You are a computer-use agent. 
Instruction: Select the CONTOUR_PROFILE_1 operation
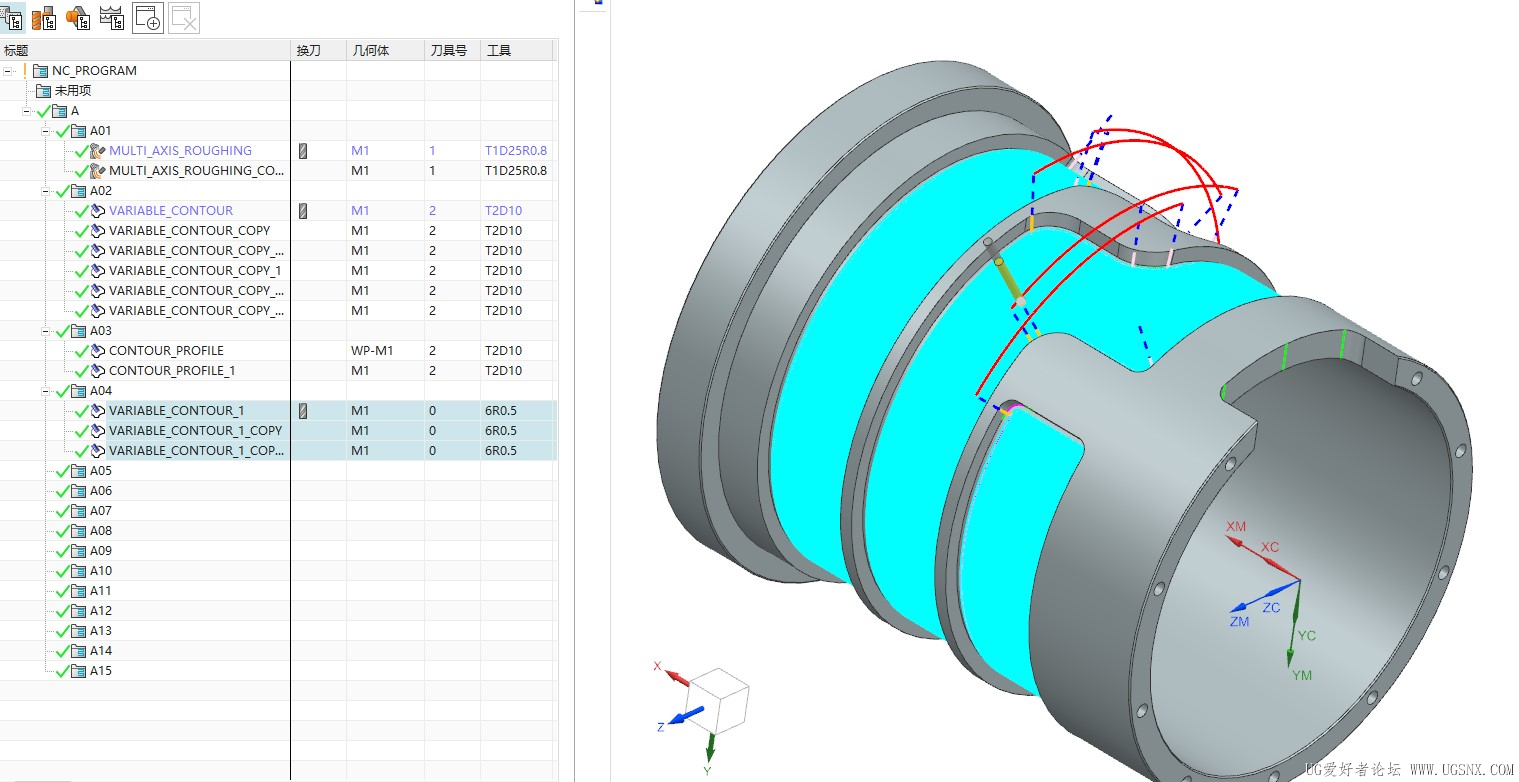172,371
